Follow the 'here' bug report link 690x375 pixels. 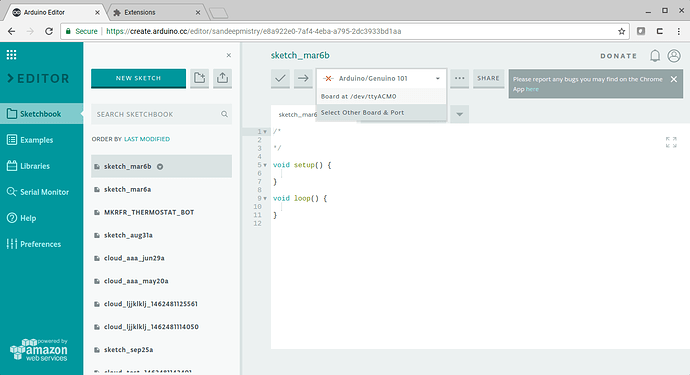pyautogui.click(x=532, y=89)
